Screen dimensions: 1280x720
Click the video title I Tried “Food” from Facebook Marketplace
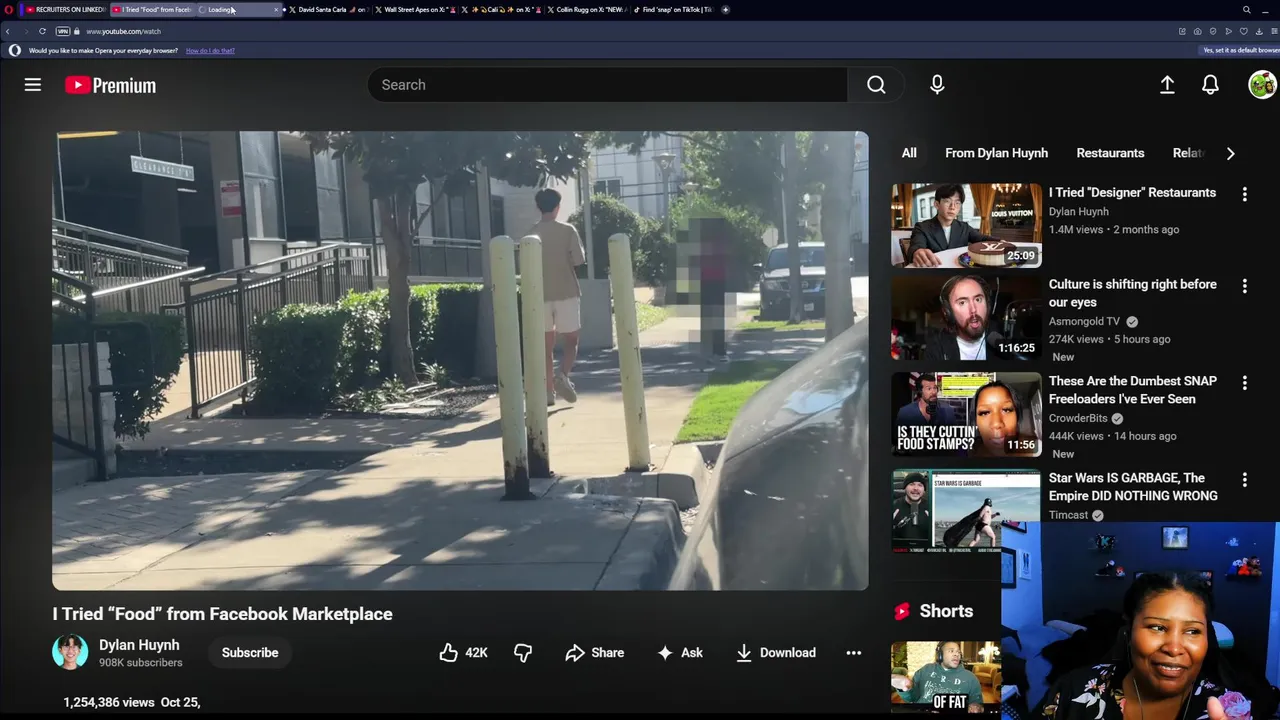click(x=222, y=614)
